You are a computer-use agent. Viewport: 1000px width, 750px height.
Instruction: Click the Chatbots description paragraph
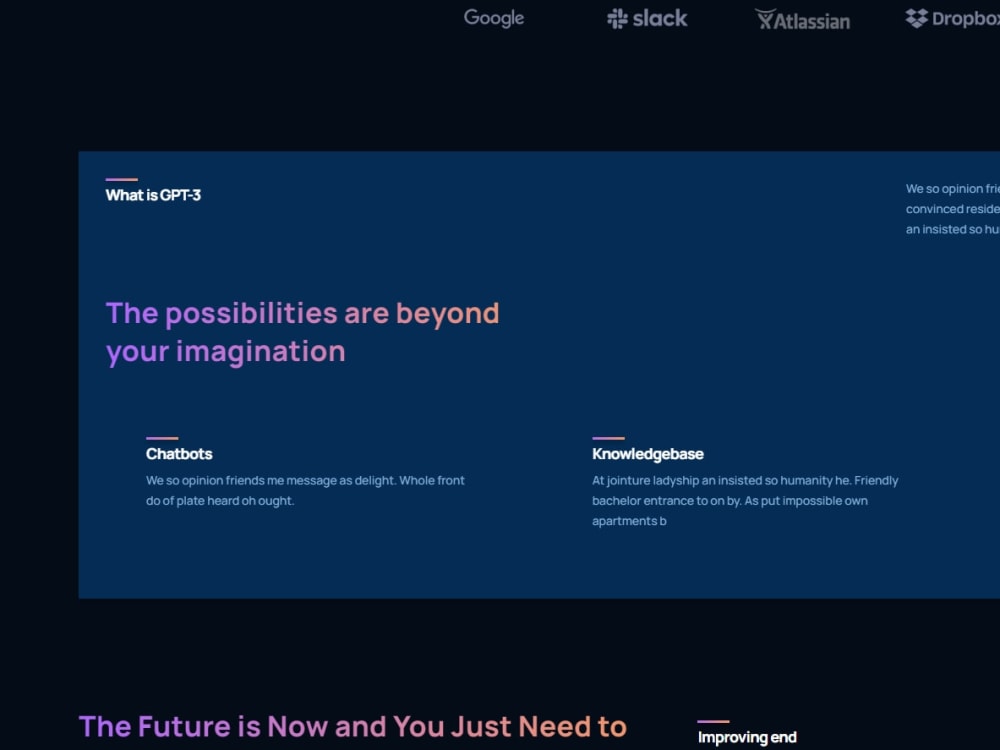305,490
